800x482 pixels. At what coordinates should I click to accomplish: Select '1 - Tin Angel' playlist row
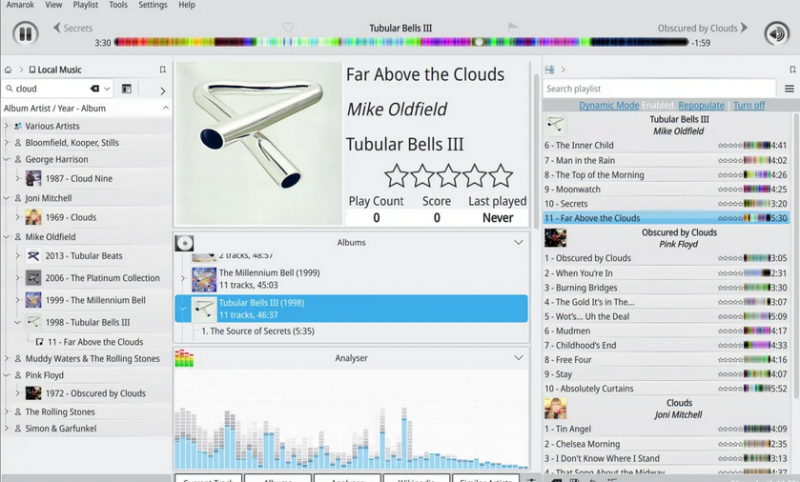pyautogui.click(x=666, y=429)
